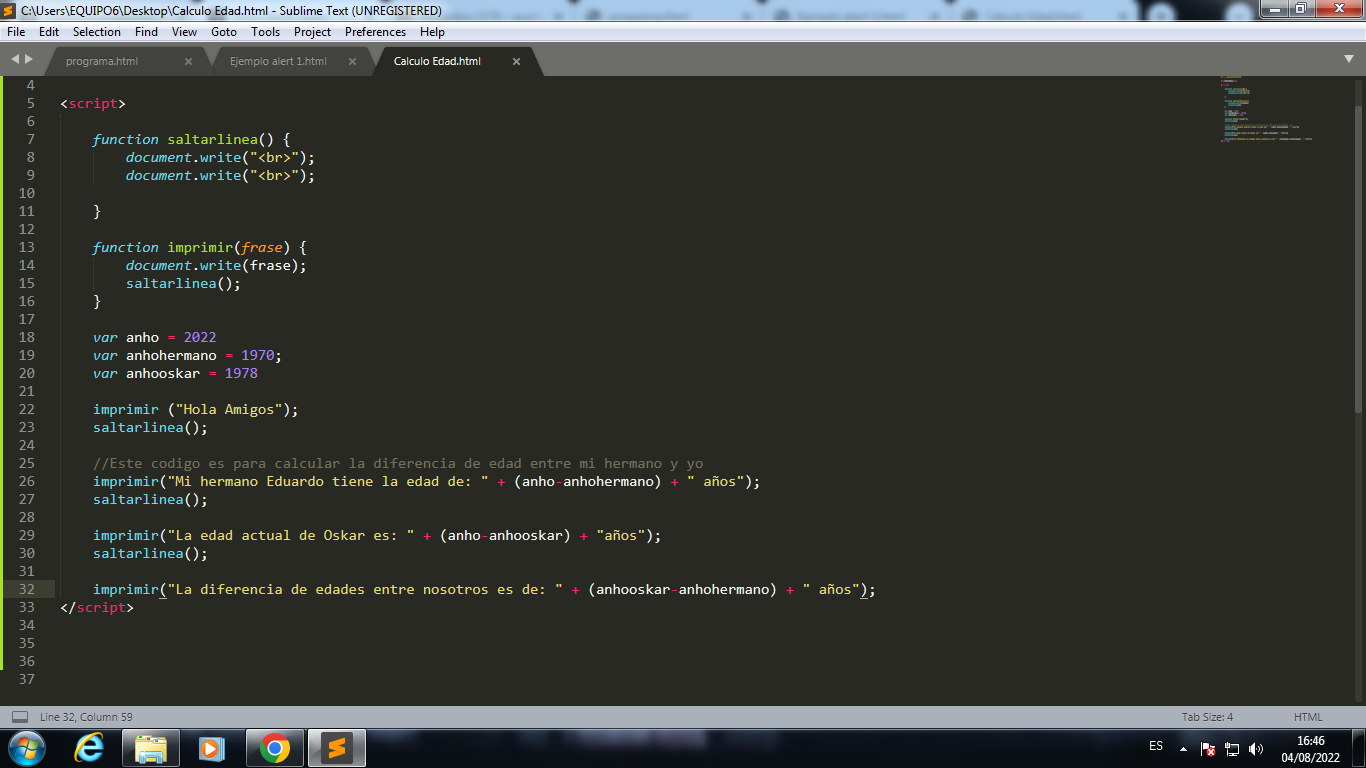This screenshot has width=1366, height=768.
Task: Click the //Este codigo comment line
Action: coord(398,463)
